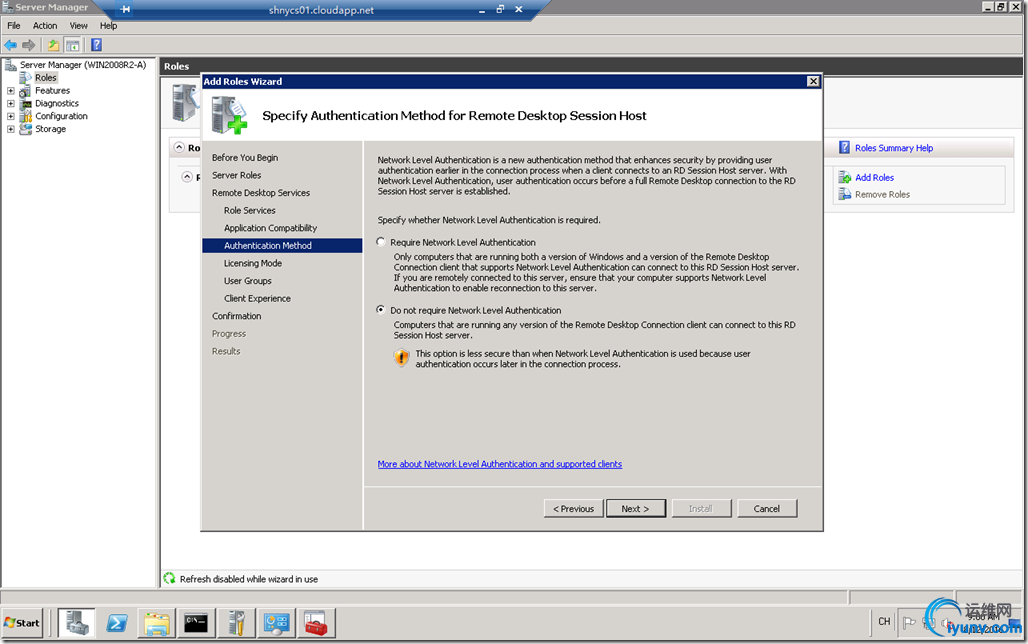Open the Start menu

(22, 622)
